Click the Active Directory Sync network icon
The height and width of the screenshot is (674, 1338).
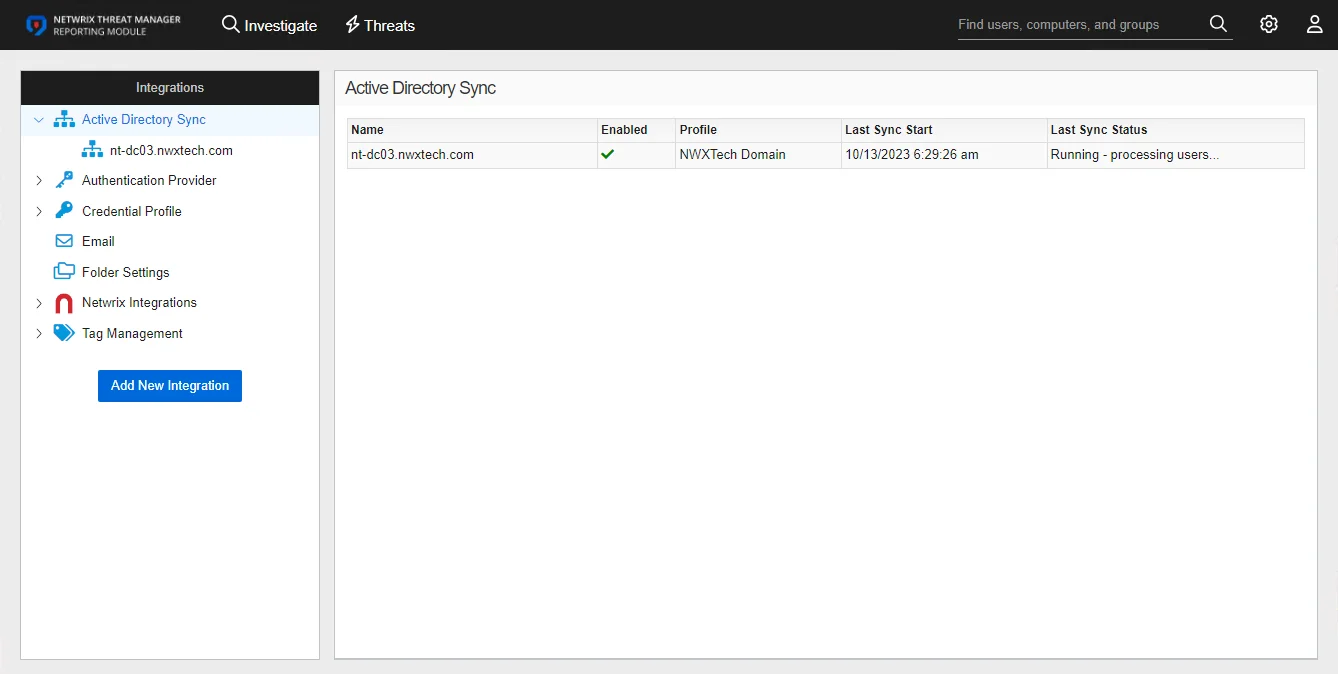click(x=64, y=120)
